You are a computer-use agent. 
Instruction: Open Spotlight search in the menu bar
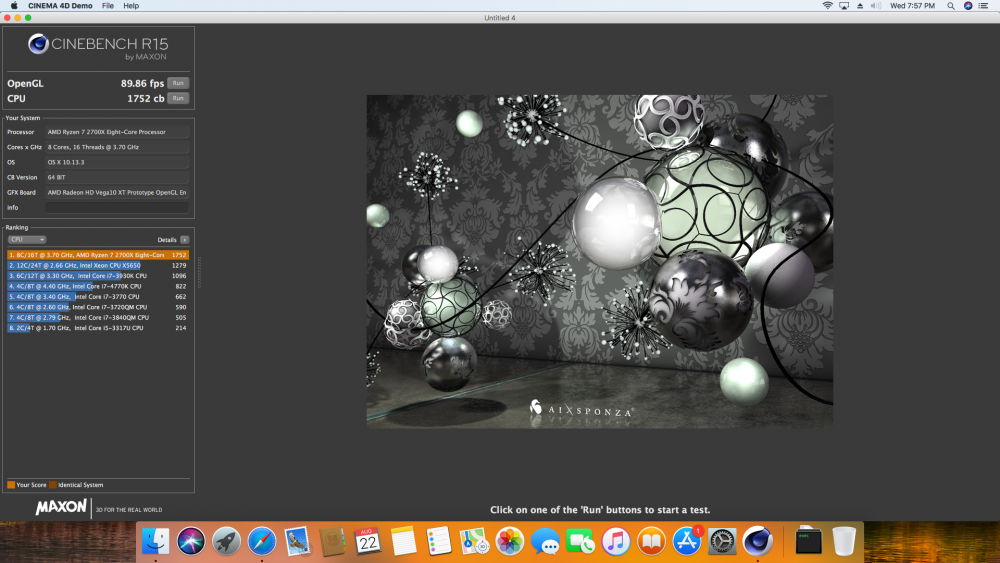point(951,6)
